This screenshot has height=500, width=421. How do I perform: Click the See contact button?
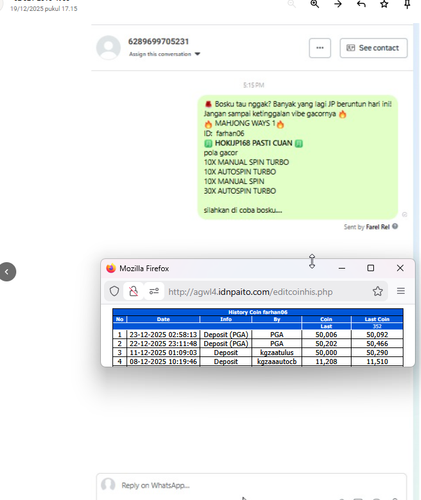tap(373, 48)
